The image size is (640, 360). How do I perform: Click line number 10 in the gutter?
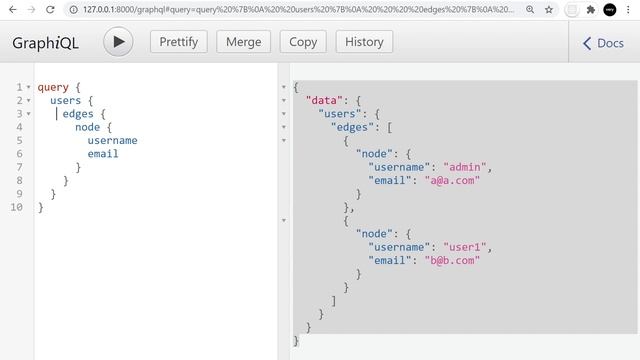[17, 207]
